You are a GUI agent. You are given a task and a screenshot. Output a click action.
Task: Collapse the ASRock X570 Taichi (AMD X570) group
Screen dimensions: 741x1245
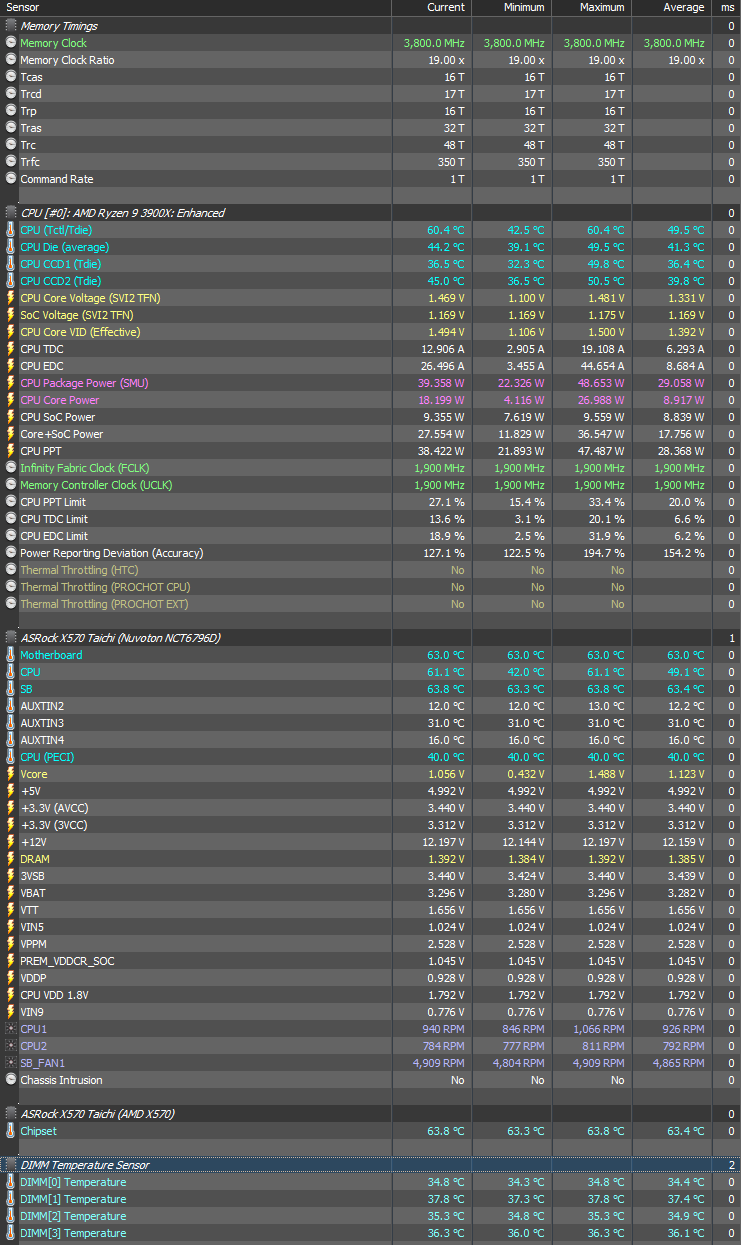point(11,1114)
